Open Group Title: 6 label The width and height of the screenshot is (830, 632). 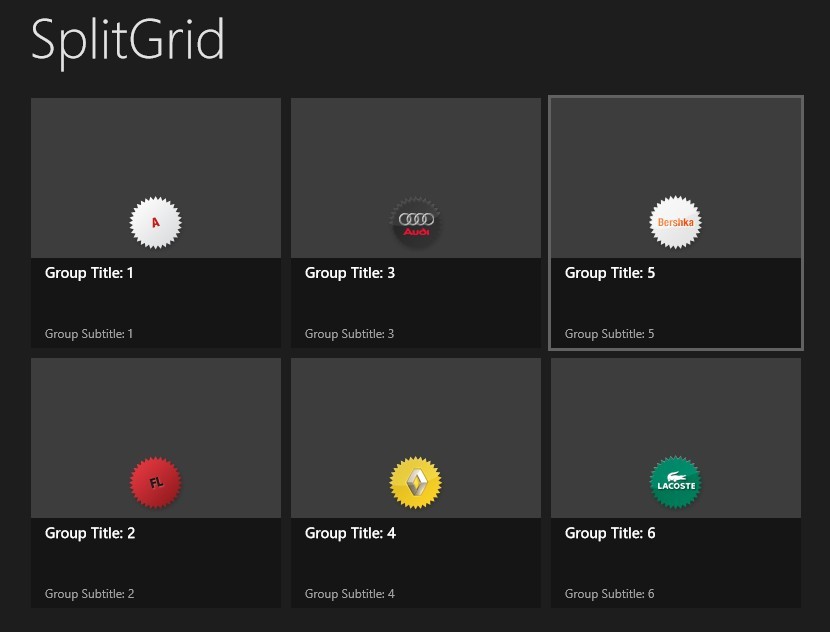click(x=610, y=533)
